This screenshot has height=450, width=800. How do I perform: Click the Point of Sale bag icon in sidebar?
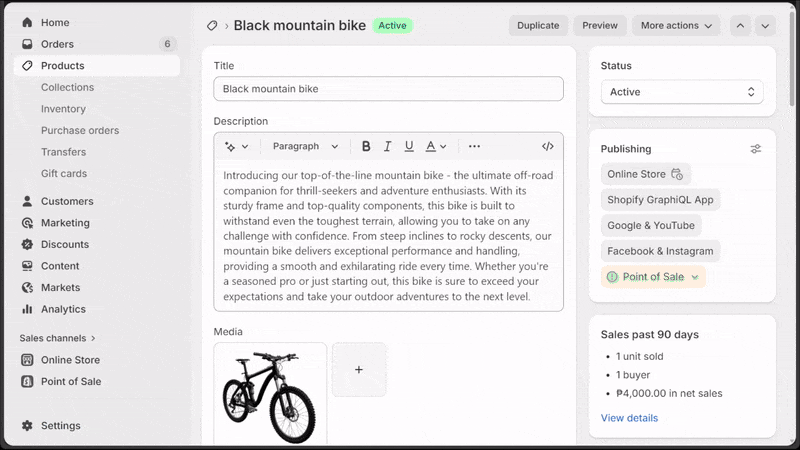pos(27,381)
